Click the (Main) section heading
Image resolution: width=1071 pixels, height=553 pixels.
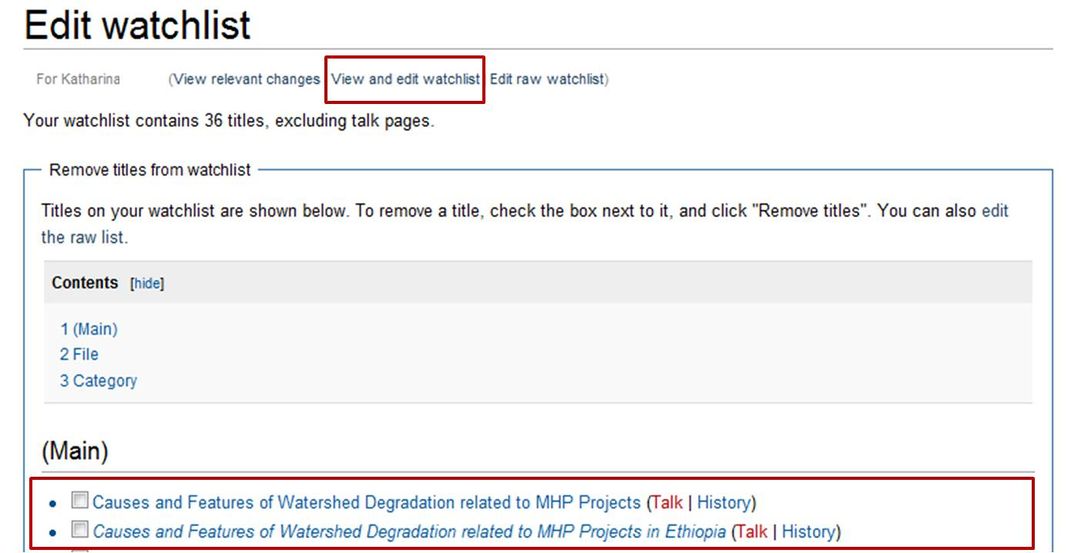click(75, 451)
